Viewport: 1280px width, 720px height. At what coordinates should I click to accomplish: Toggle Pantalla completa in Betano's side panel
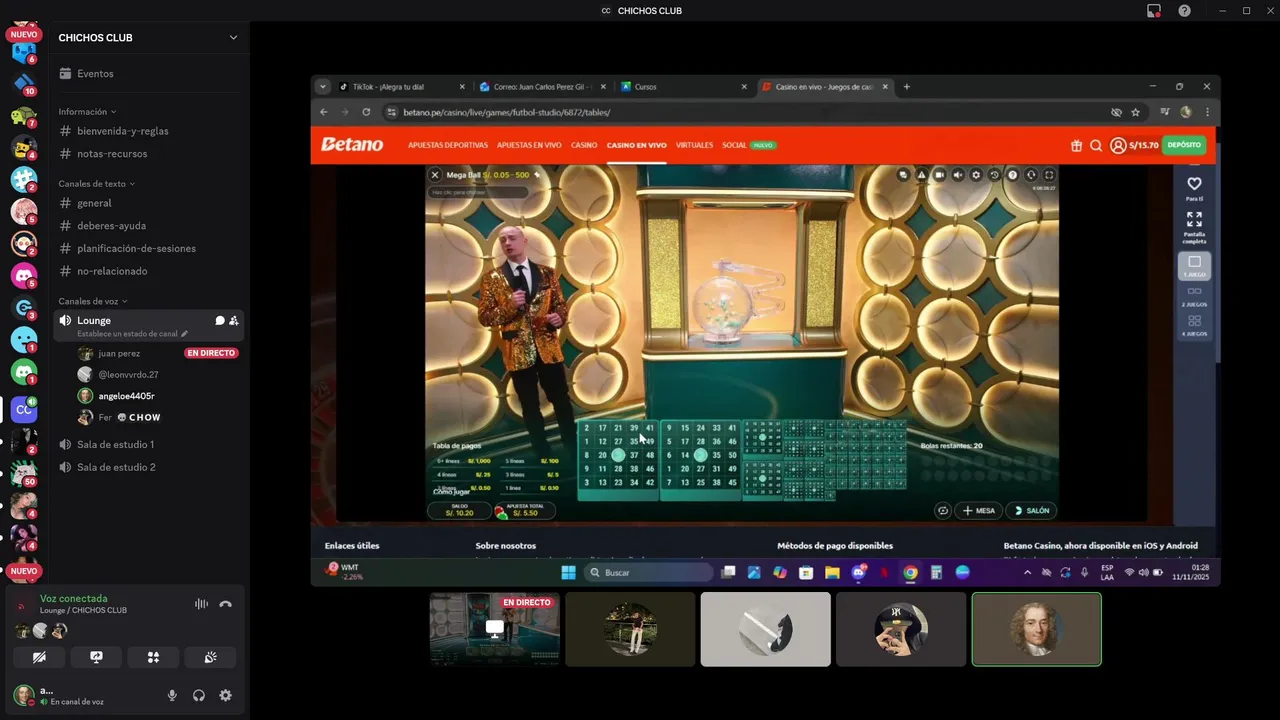(x=1194, y=226)
